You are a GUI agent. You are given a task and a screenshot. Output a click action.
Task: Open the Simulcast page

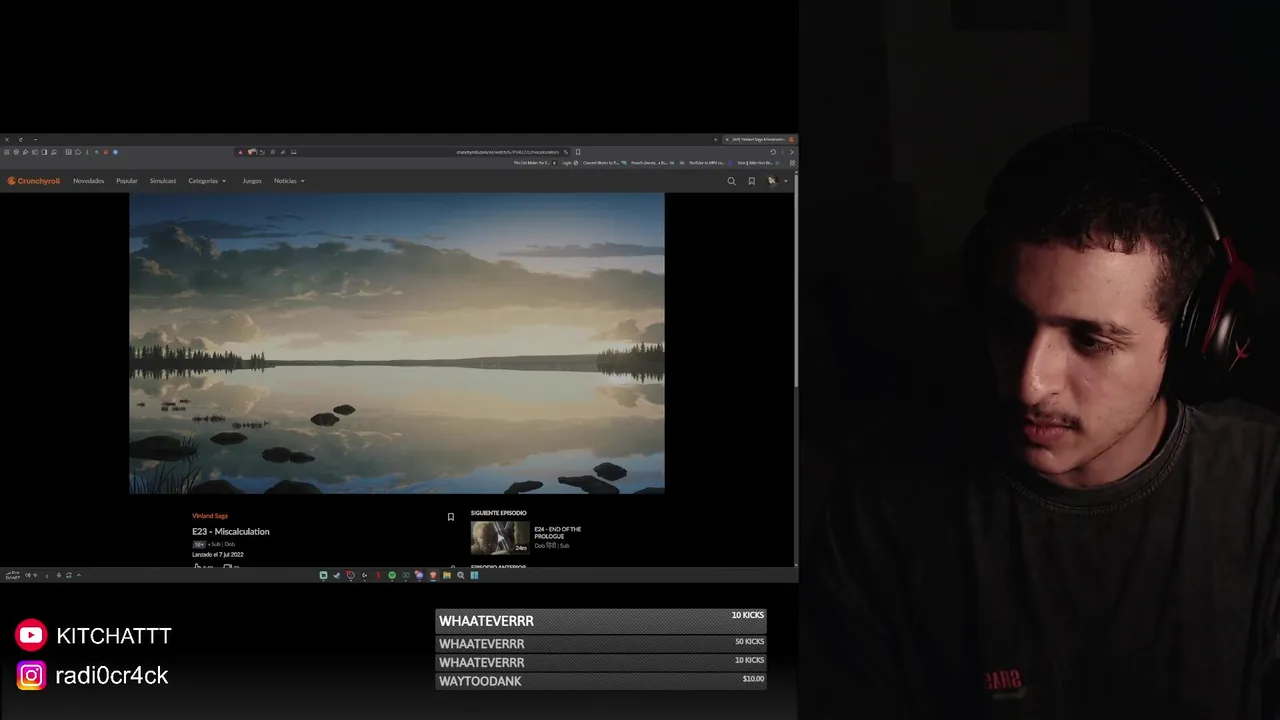pyautogui.click(x=163, y=181)
